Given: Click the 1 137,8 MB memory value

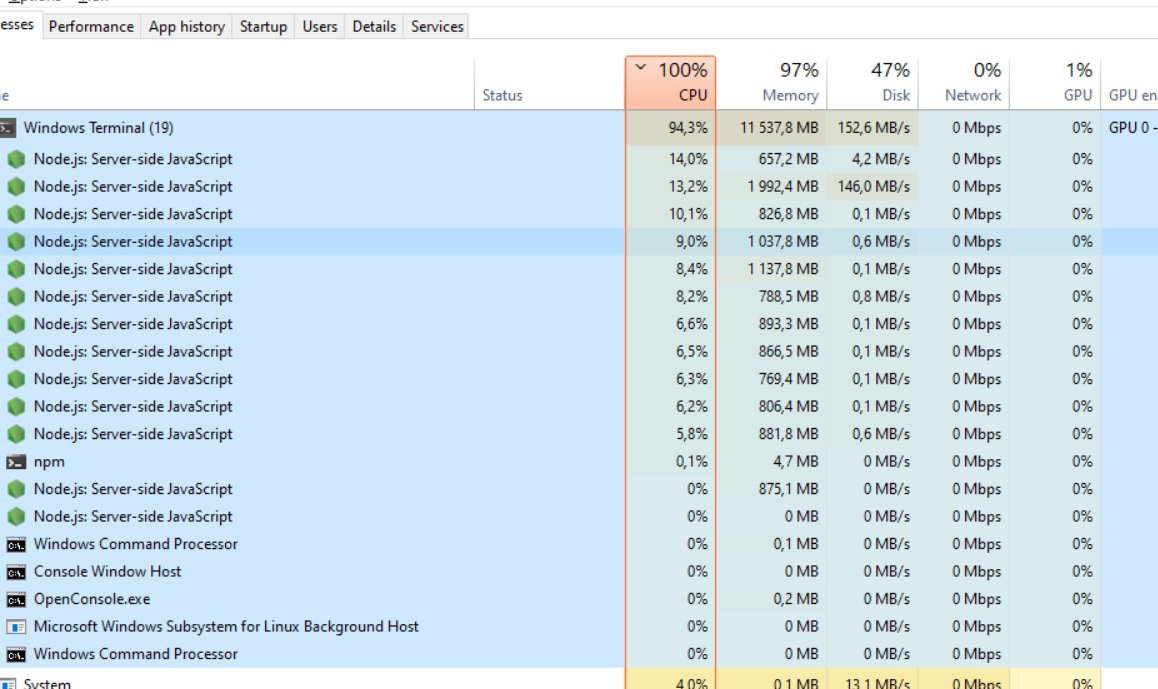Looking at the screenshot, I should [783, 270].
